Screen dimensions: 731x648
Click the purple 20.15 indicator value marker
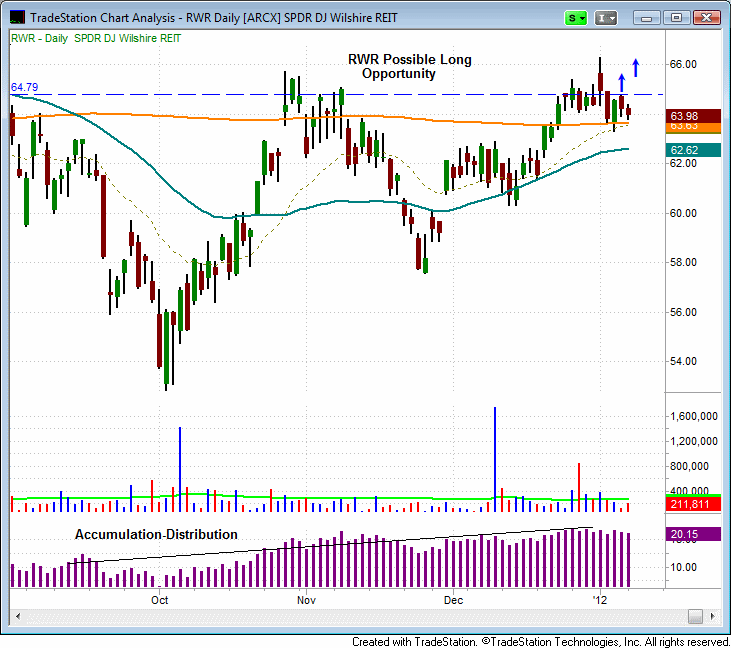tap(693, 534)
